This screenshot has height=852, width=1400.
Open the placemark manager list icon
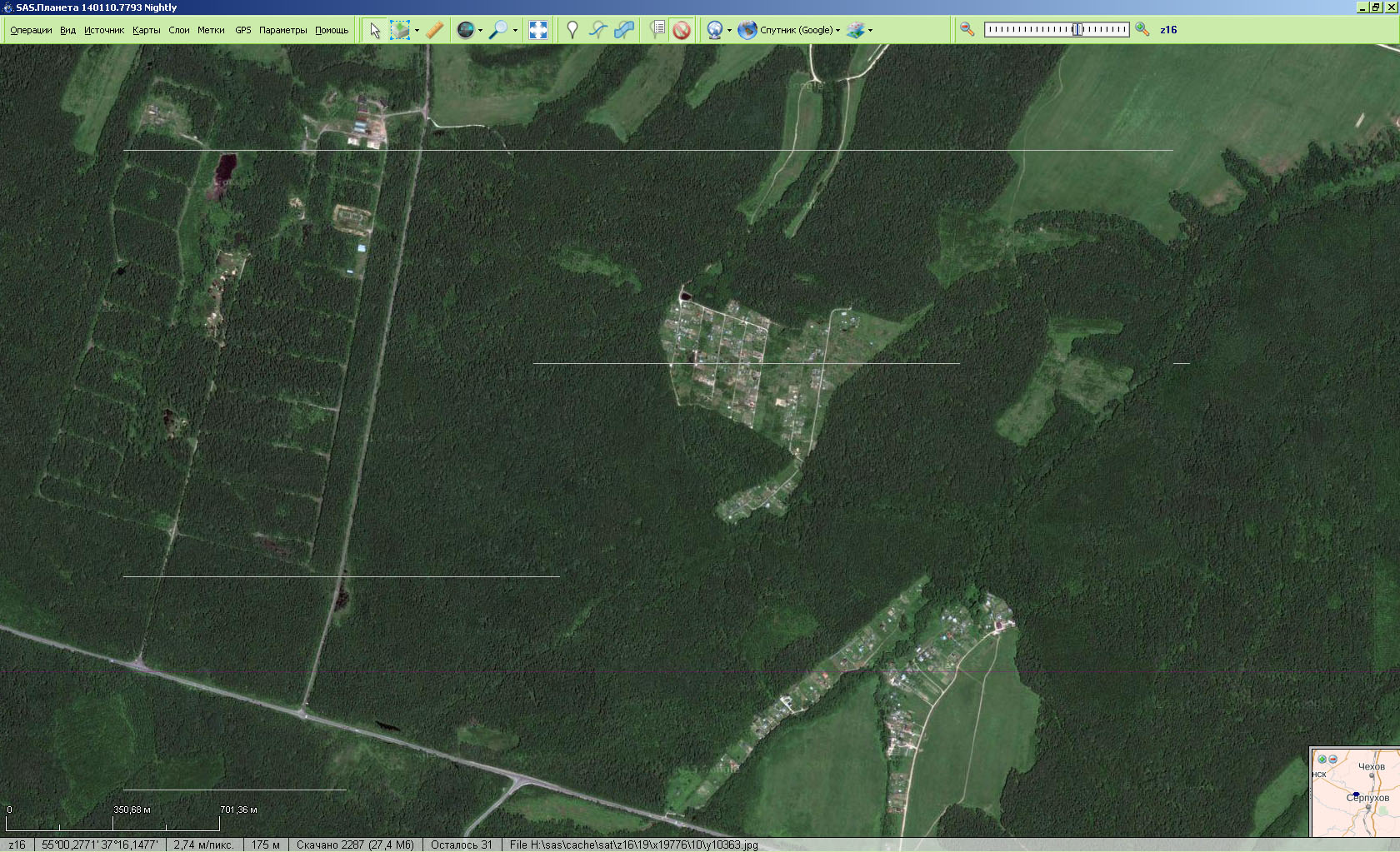657,30
